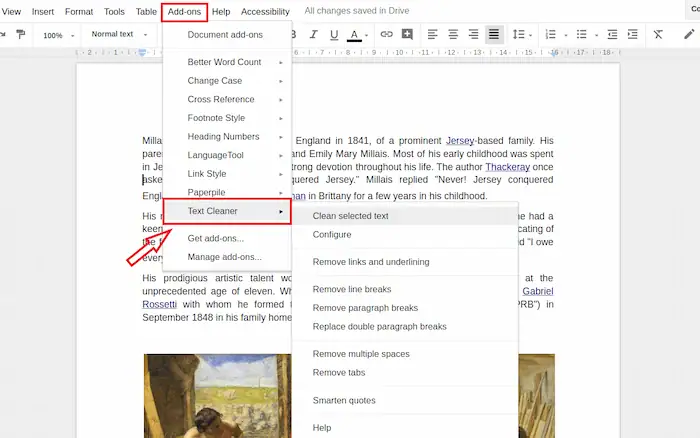The width and height of the screenshot is (700, 438).
Task: Add a comment using the toolbar icon
Action: coord(407,35)
